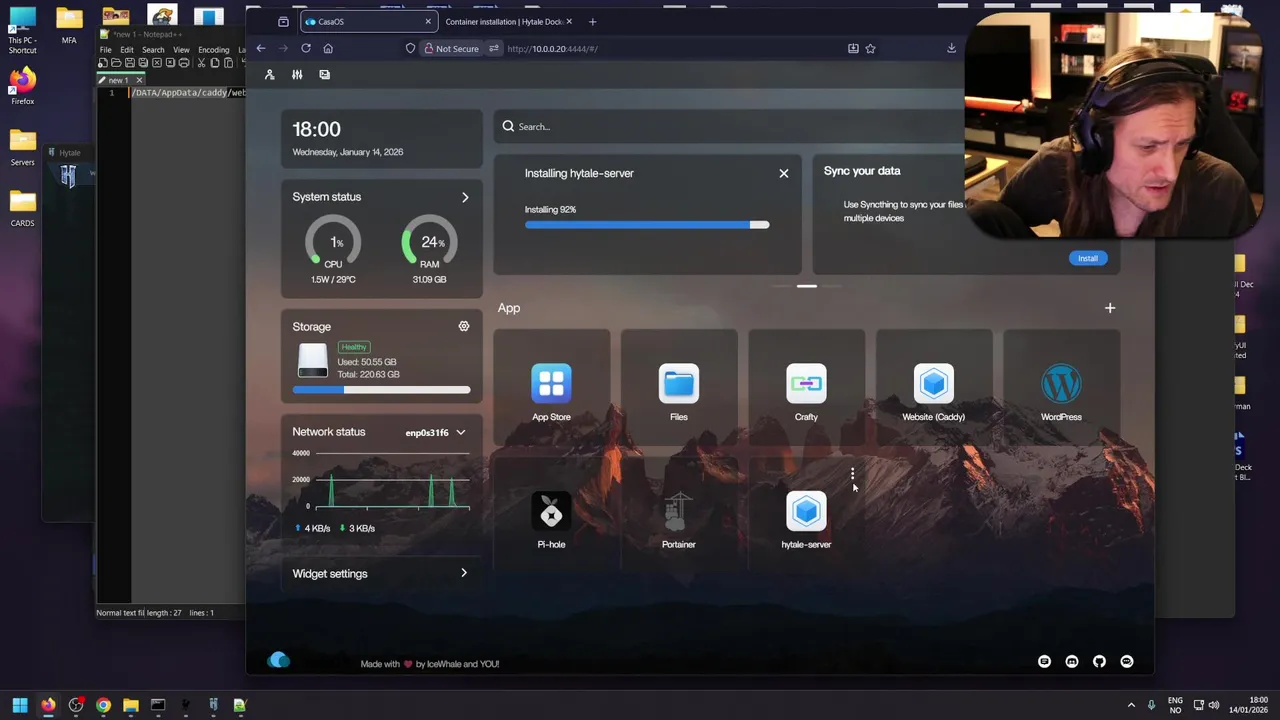This screenshot has width=1280, height=720.
Task: Click the CPU usage gauge
Action: [333, 244]
